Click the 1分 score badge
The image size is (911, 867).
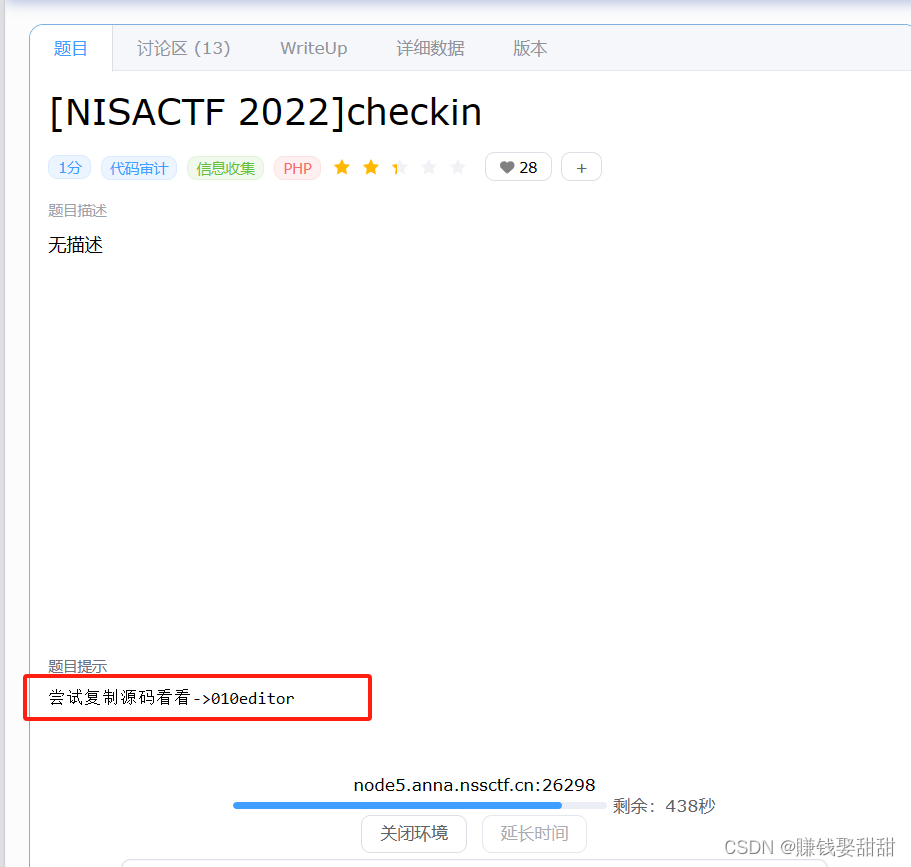pyautogui.click(x=69, y=167)
